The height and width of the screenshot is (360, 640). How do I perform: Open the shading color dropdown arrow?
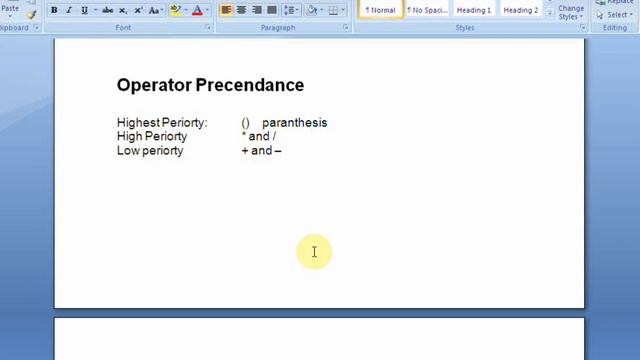pos(322,10)
